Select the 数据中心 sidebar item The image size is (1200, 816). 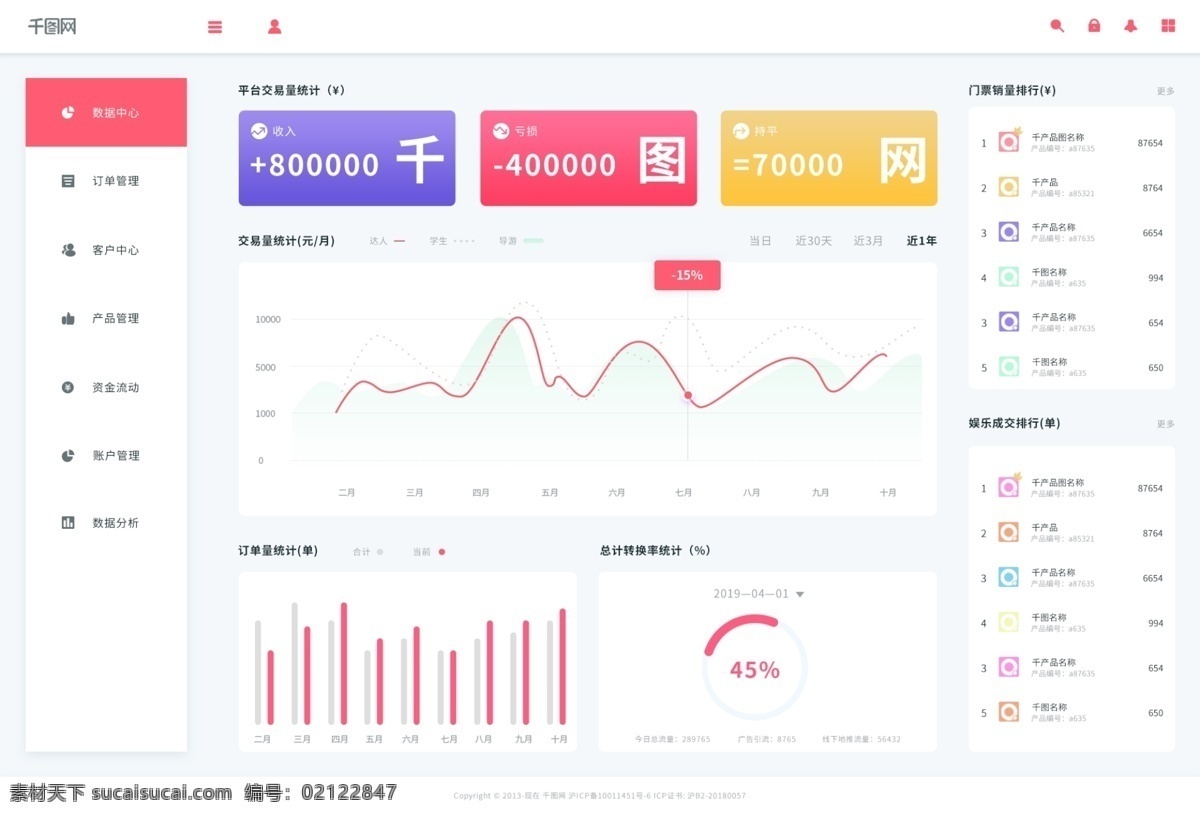click(106, 112)
